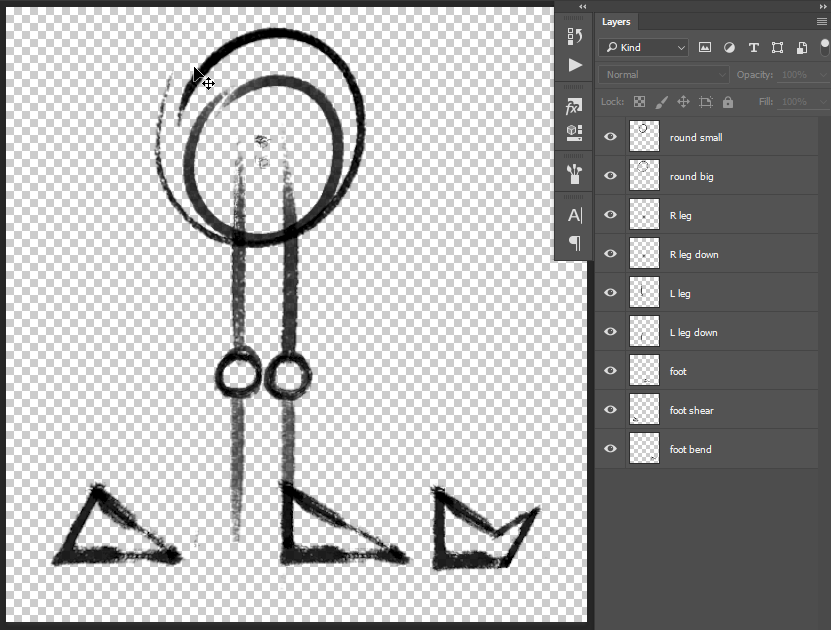This screenshot has height=630, width=831.
Task: Select the 'R leg down' layer name
Action: click(x=694, y=255)
